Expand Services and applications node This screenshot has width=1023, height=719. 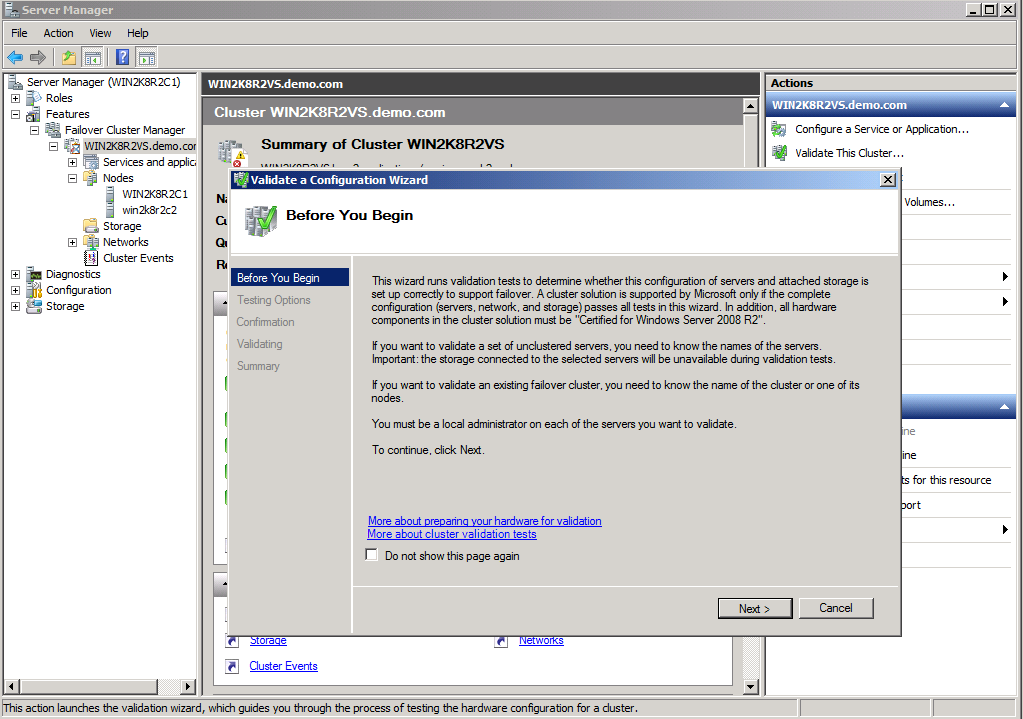tap(72, 162)
